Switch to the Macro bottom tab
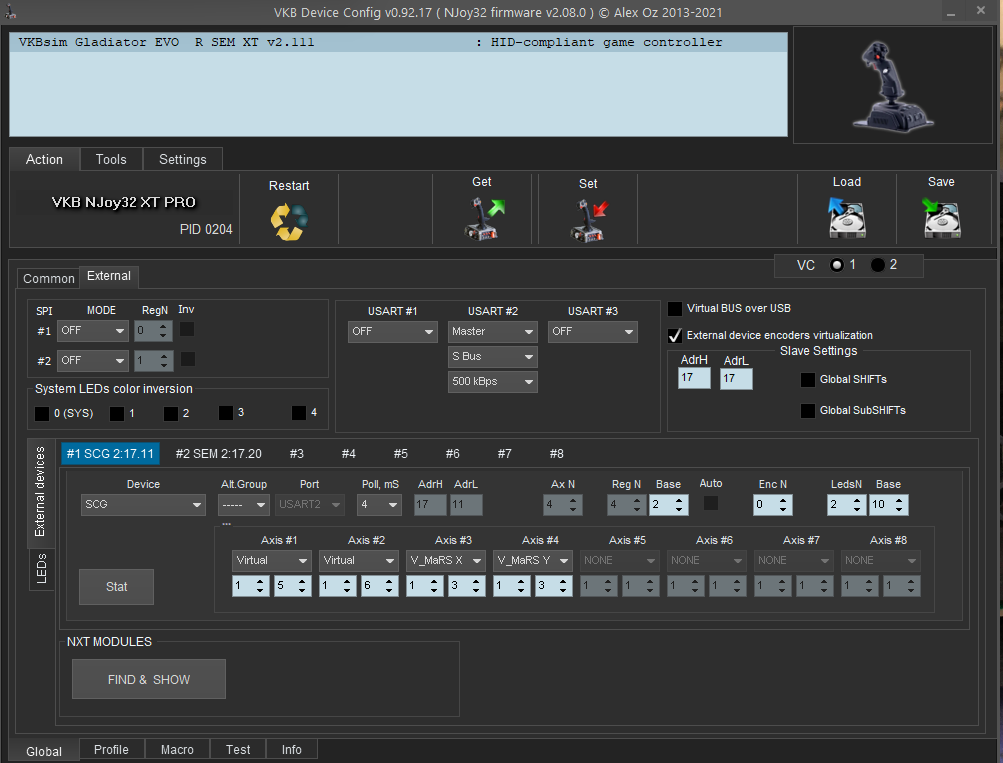The image size is (1003, 763). point(177,750)
